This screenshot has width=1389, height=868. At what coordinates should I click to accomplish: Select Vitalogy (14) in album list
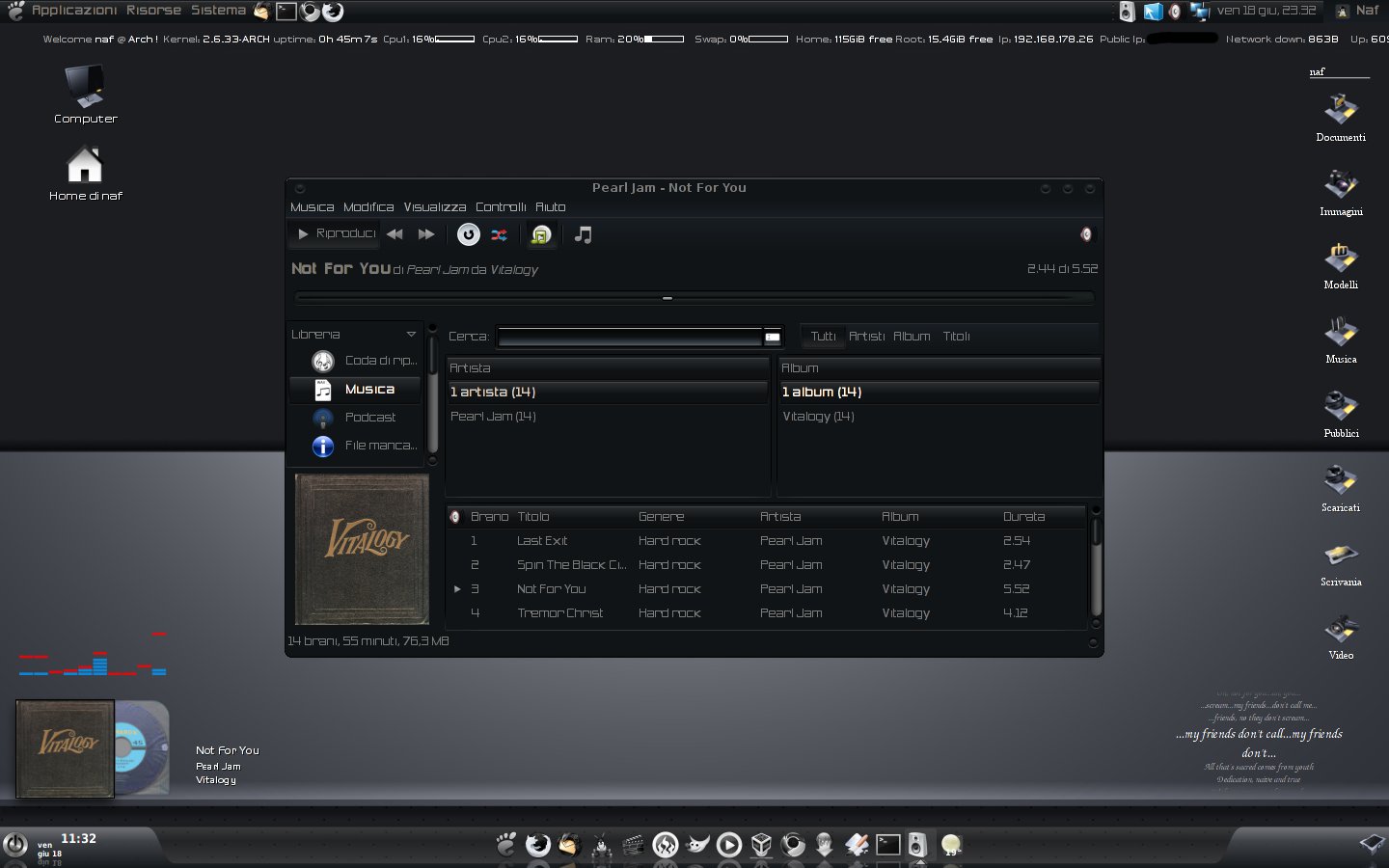pos(940,417)
